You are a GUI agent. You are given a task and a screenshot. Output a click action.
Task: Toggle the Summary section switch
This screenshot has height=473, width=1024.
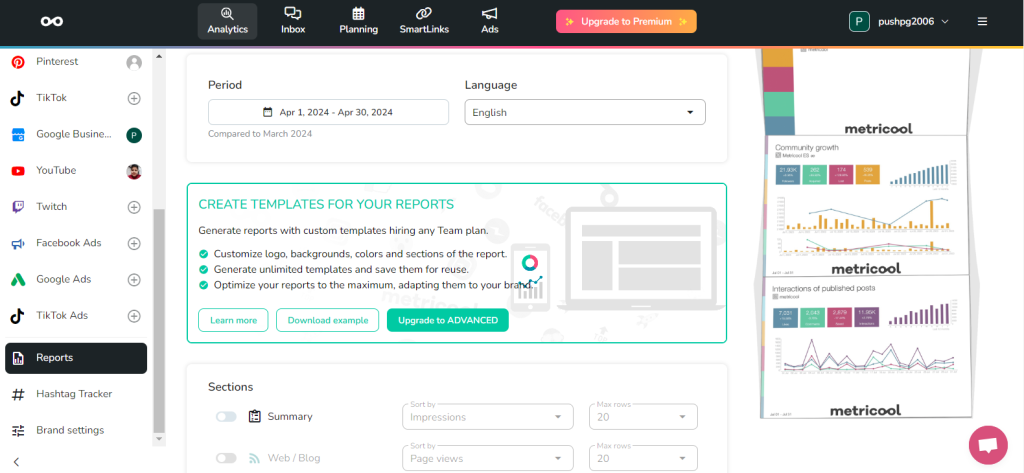(226, 417)
